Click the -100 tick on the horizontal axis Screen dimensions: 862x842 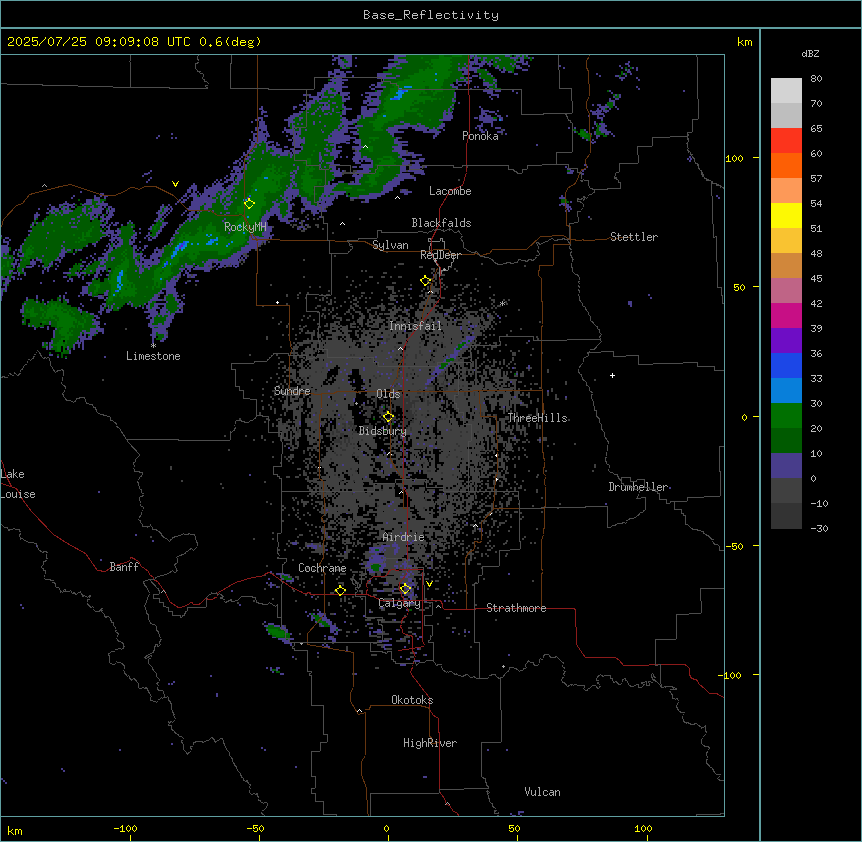coord(125,828)
